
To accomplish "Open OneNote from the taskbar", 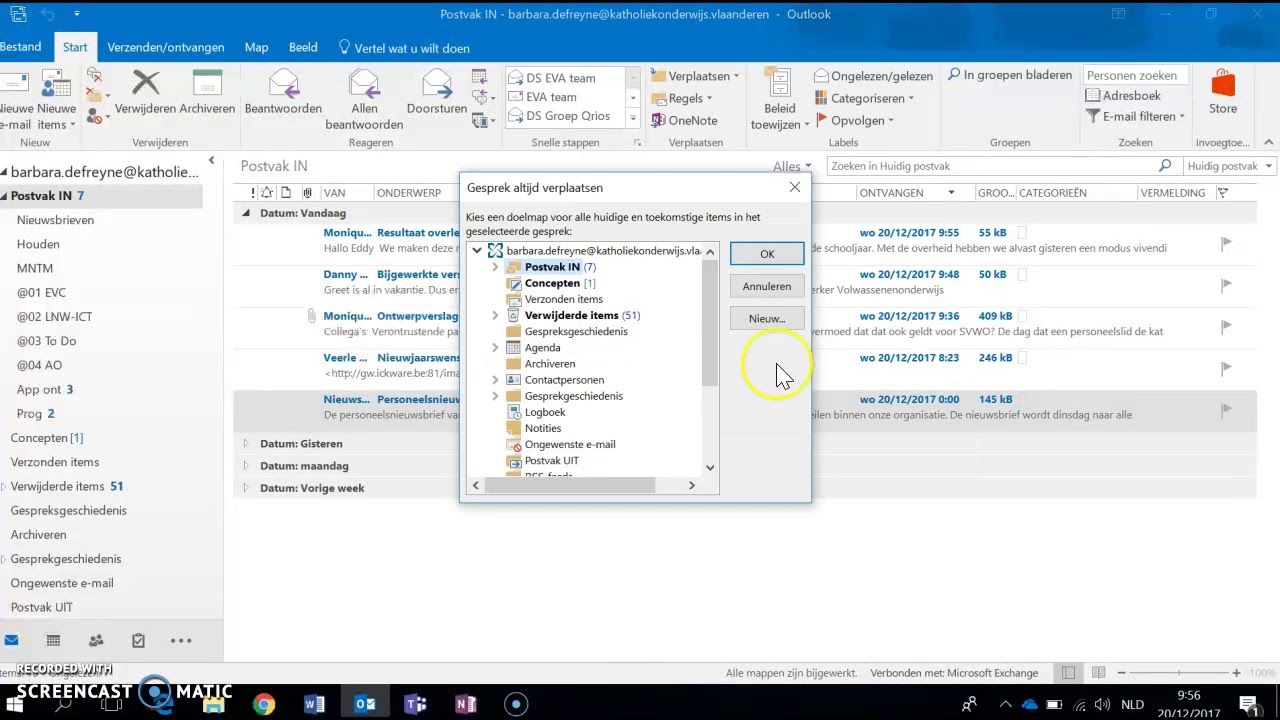I will tap(465, 704).
